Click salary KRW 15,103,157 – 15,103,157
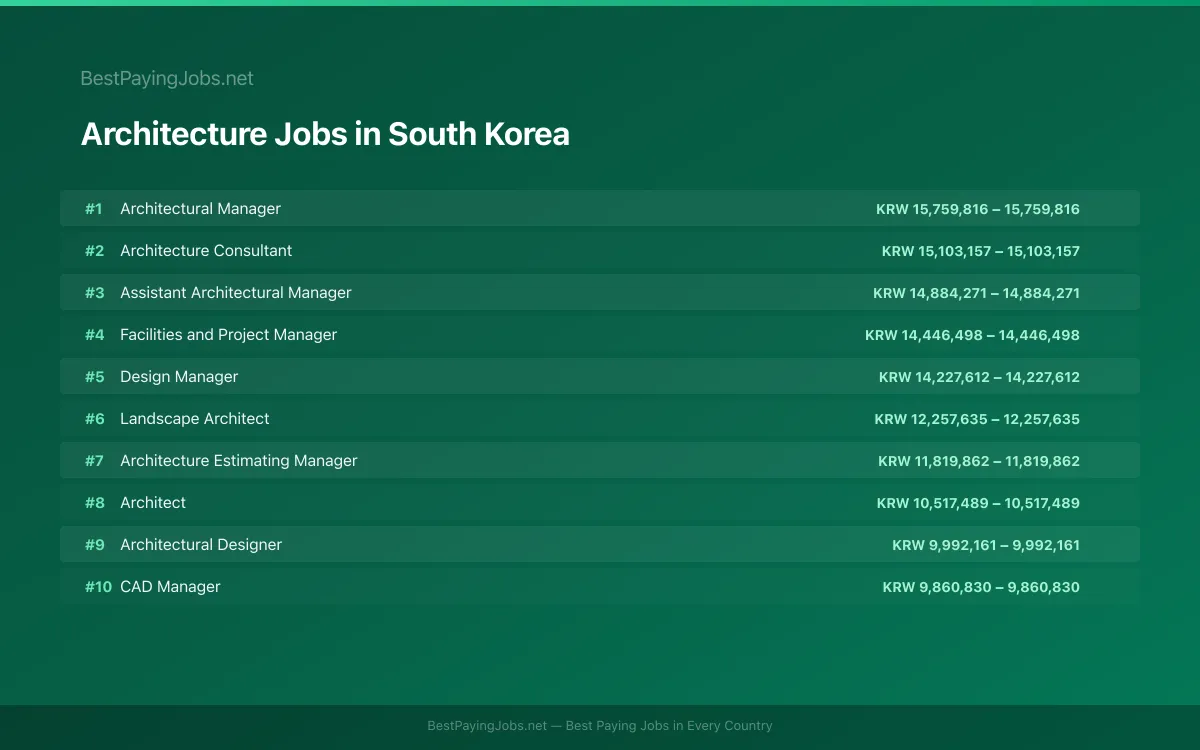1200x750 pixels. (x=981, y=251)
